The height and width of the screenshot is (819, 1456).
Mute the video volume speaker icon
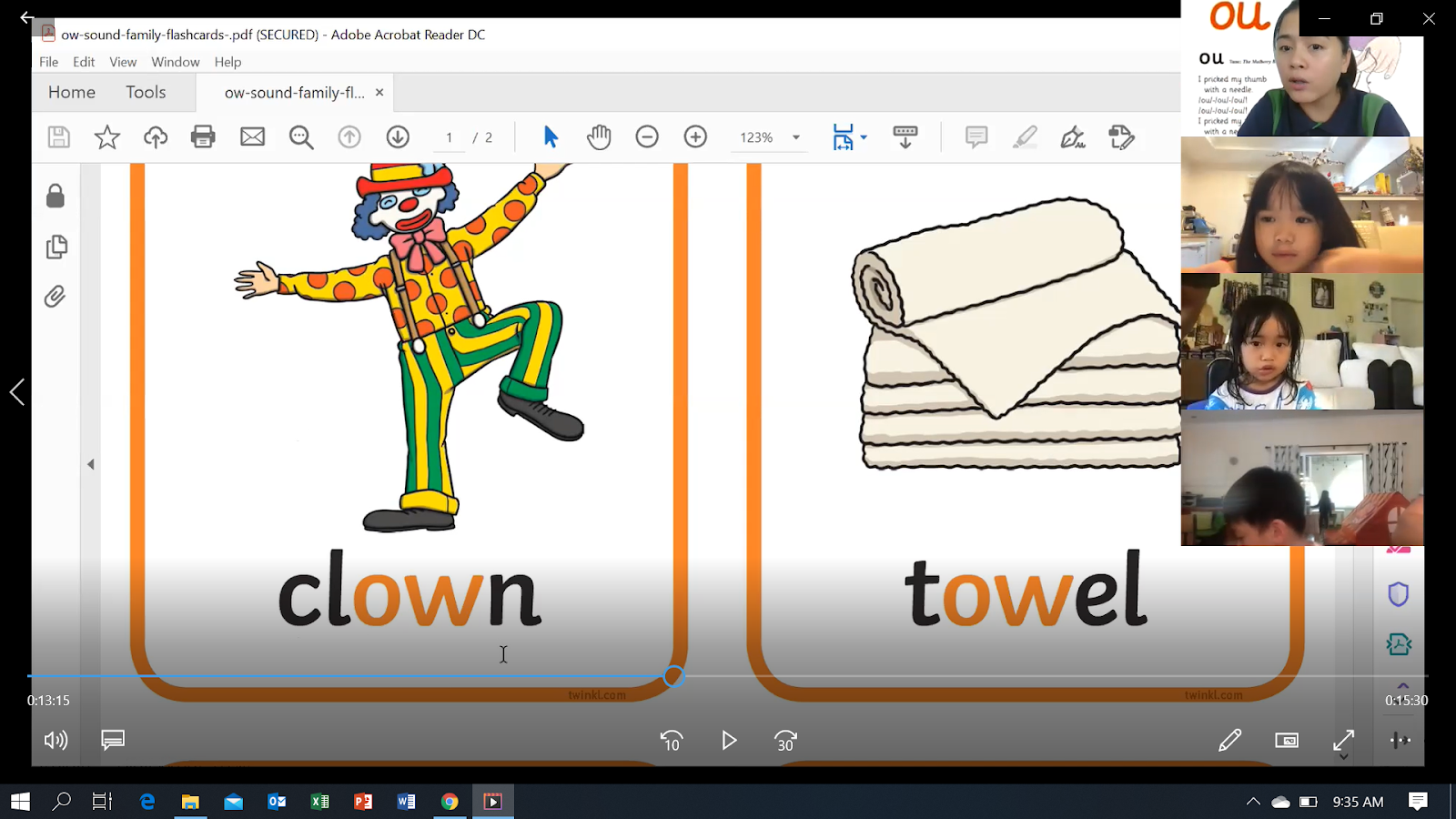click(56, 740)
